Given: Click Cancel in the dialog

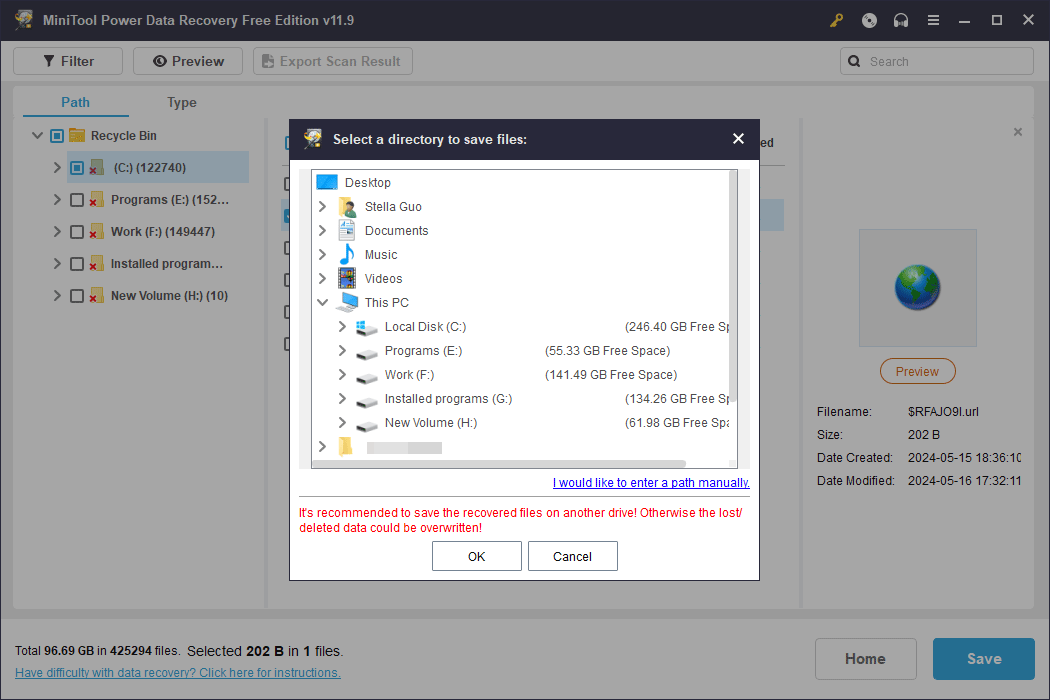Looking at the screenshot, I should [x=572, y=556].
